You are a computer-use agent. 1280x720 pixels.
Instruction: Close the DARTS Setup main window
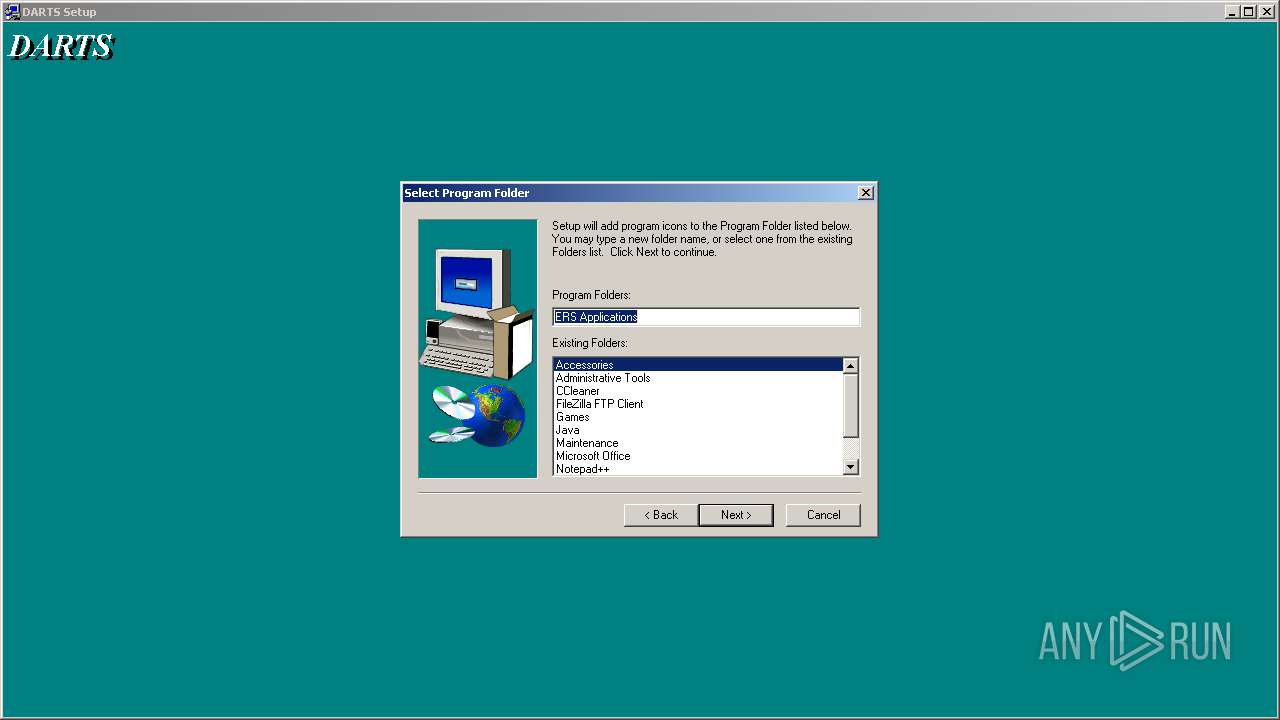(x=1266, y=12)
